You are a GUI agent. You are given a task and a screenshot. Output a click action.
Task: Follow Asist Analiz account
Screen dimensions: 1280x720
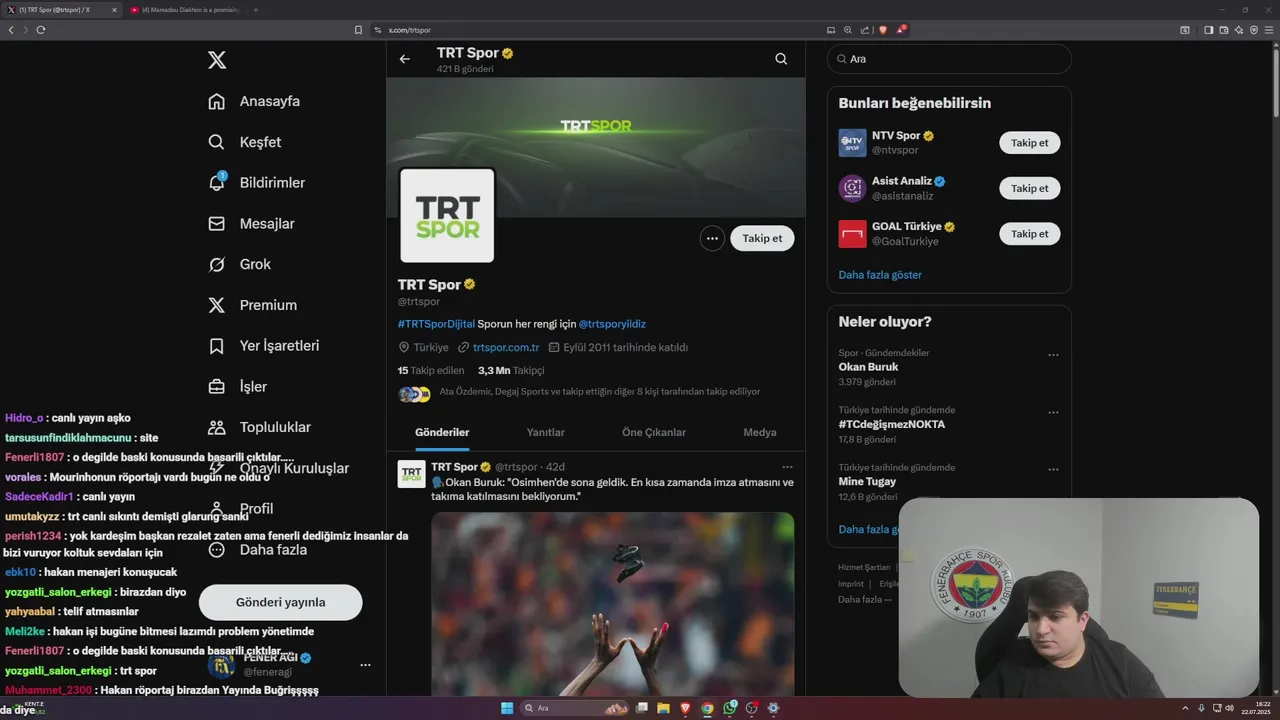click(1029, 188)
